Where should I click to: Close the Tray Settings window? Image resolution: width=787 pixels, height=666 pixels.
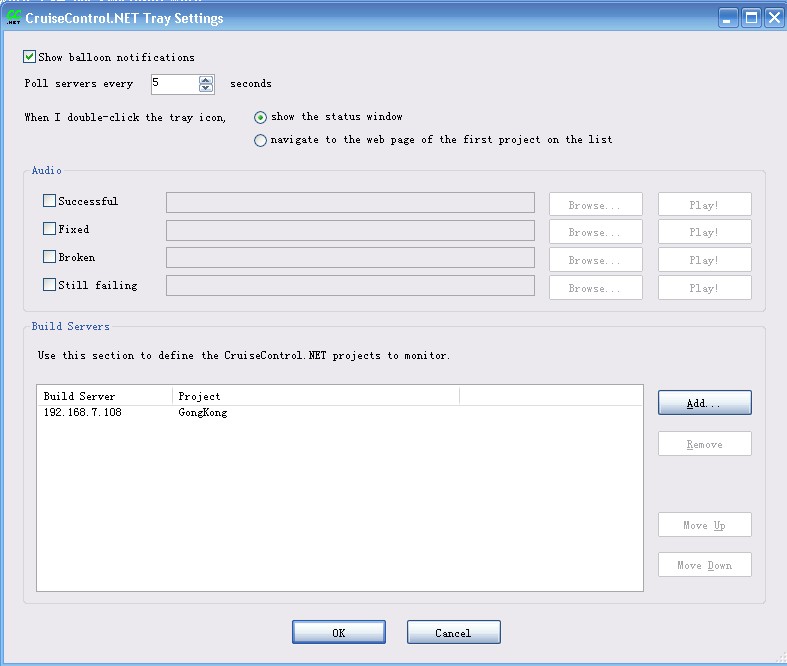[774, 18]
